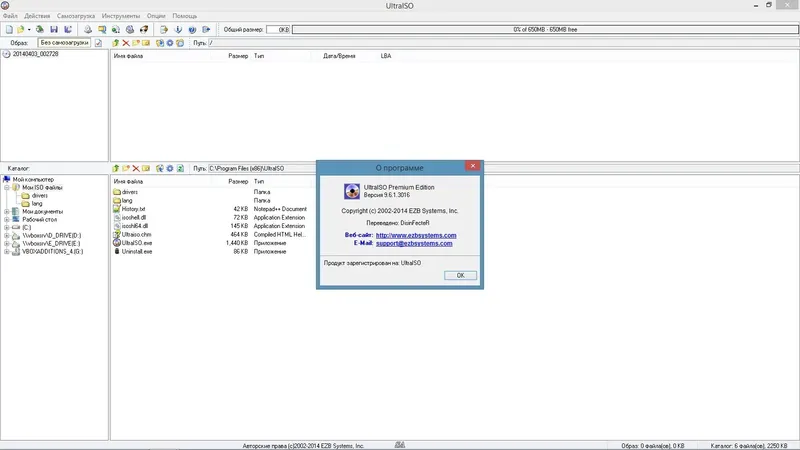800x450 pixels.
Task: Click the blue gear icon in image toolbar
Action: pyautogui.click(x=170, y=43)
